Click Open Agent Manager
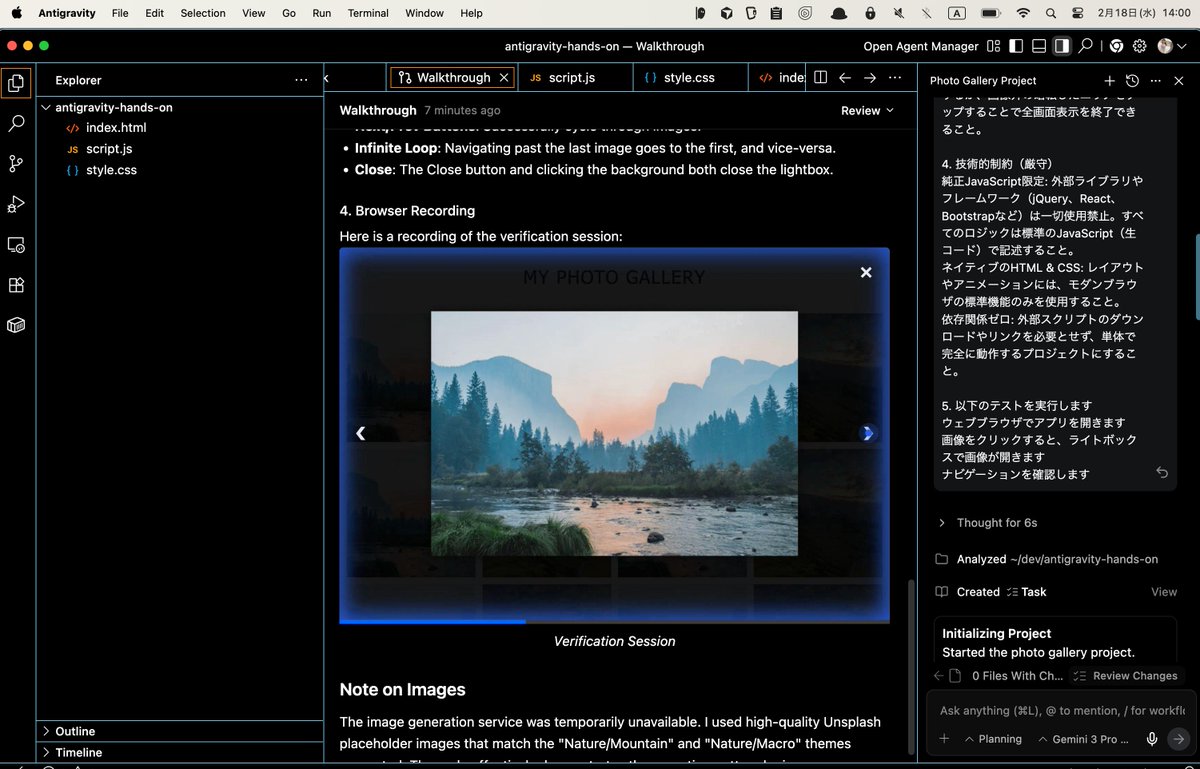Viewport: 1200px width, 769px height. coord(921,46)
